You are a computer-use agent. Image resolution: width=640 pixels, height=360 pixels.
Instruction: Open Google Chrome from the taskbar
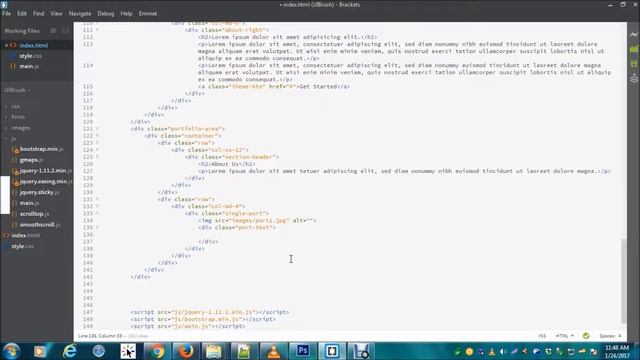pyautogui.click(x=157, y=351)
